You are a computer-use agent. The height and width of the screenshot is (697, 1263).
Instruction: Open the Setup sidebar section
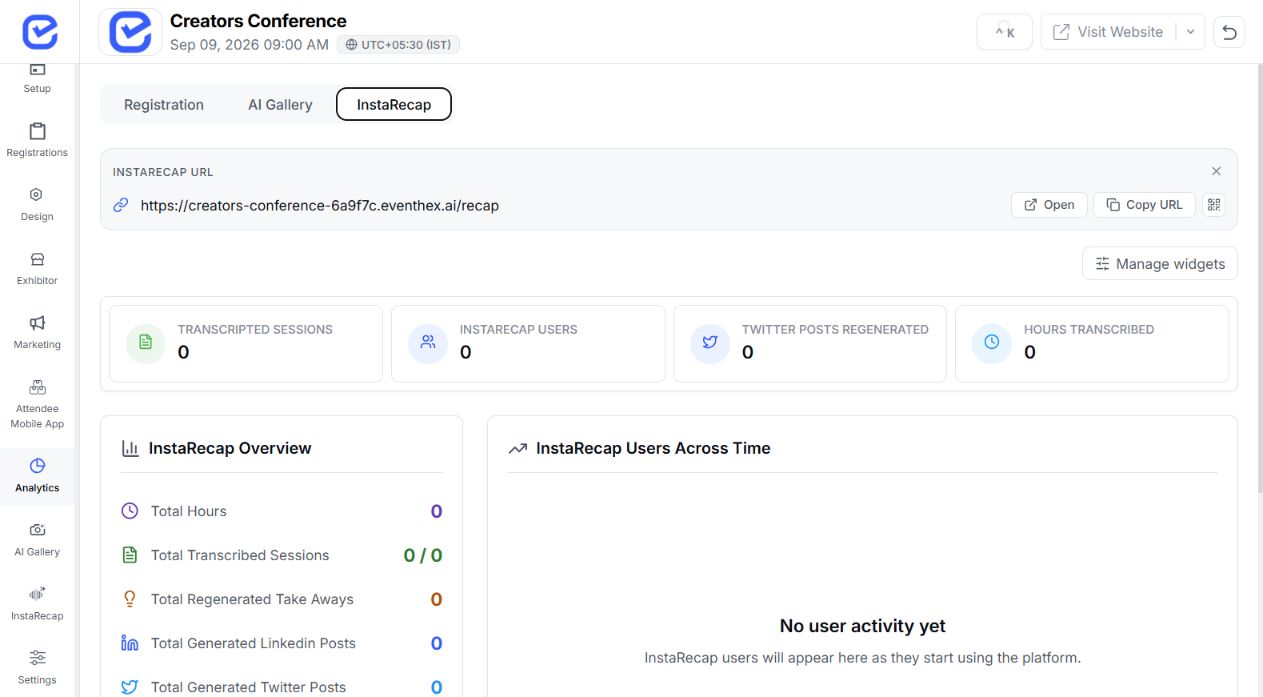[x=37, y=78]
